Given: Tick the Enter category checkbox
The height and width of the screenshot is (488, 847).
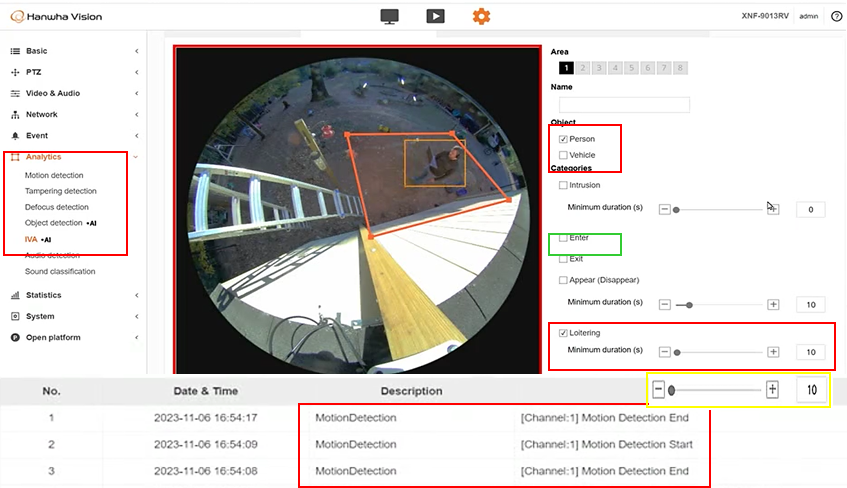Looking at the screenshot, I should click(x=564, y=238).
